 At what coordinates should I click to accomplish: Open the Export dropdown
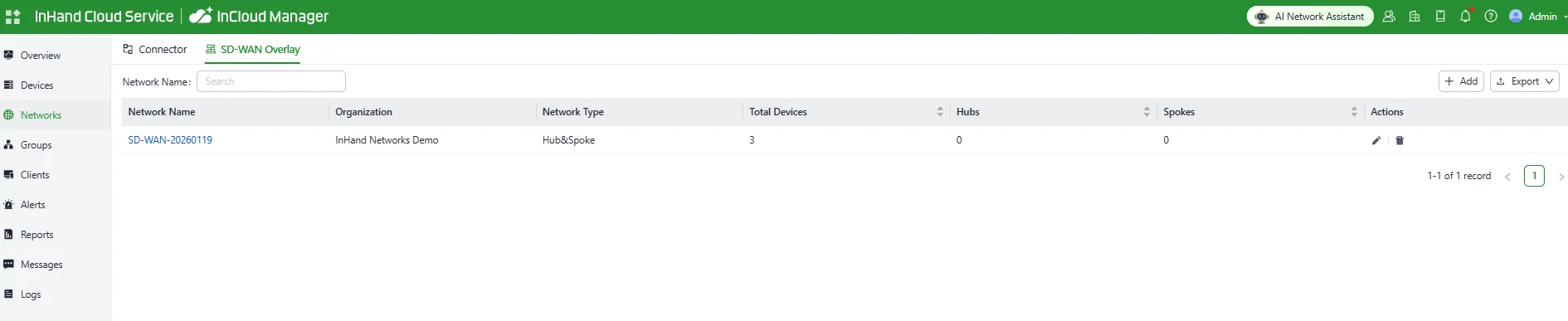[1525, 81]
